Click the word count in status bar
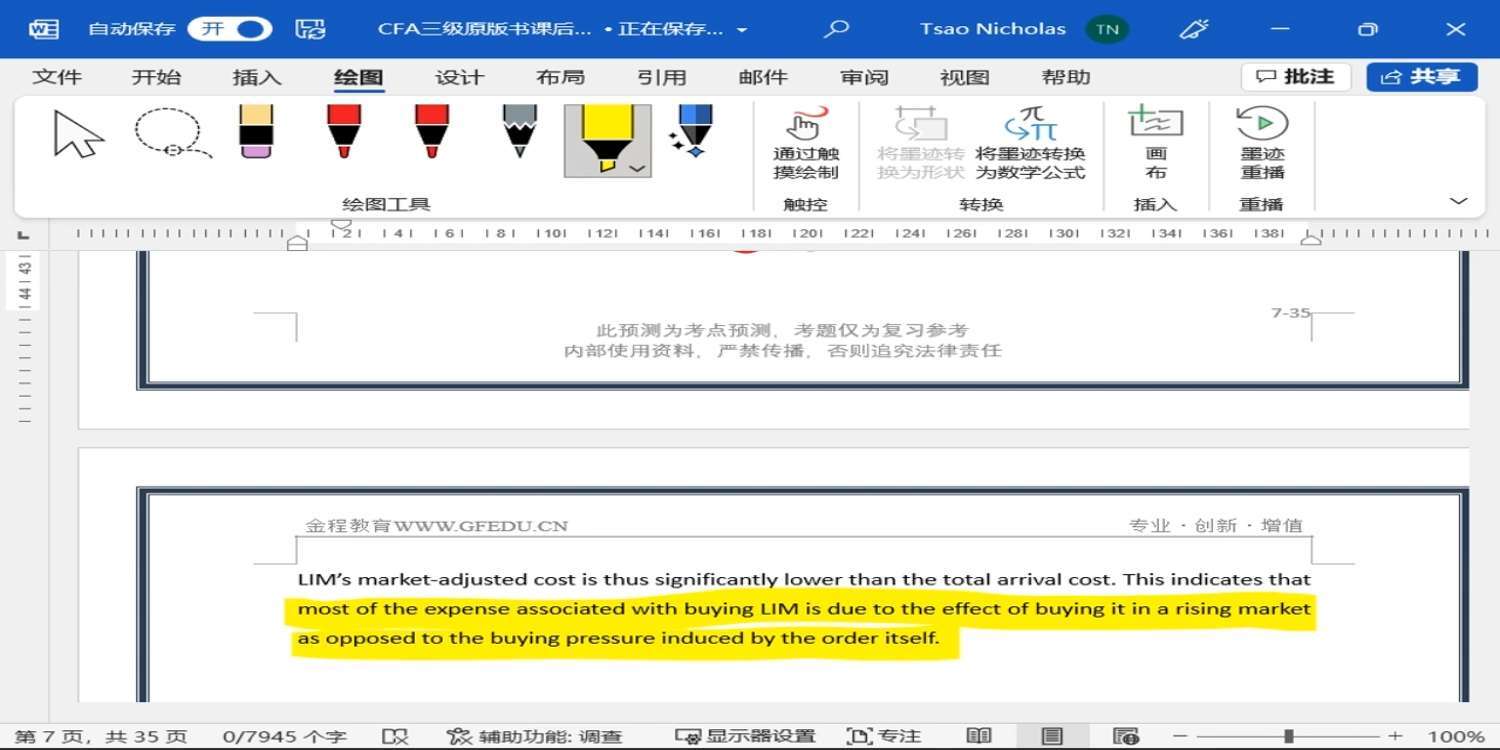The height and width of the screenshot is (750, 1500). coord(284,737)
